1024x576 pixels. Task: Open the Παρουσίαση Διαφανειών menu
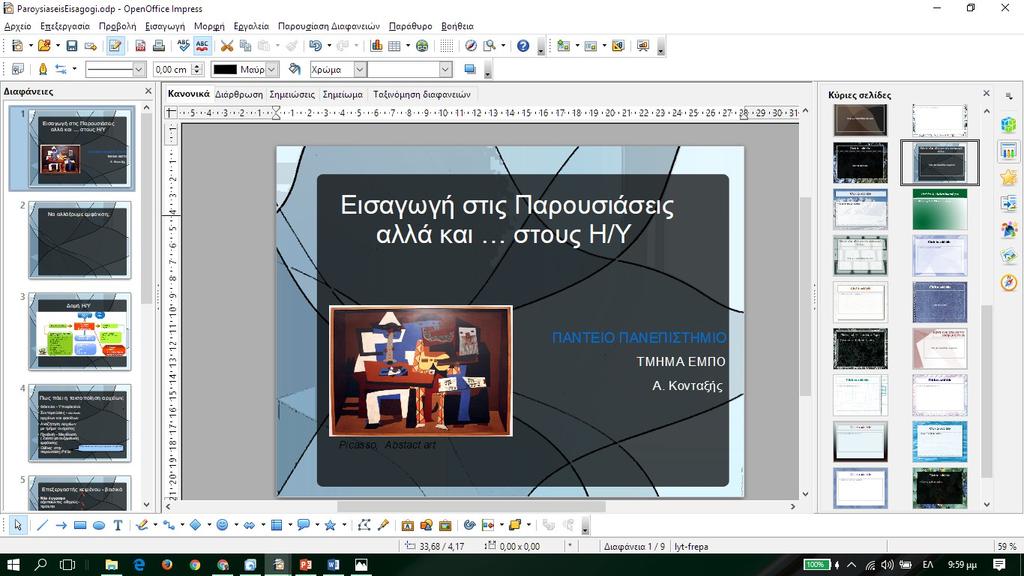click(x=328, y=26)
